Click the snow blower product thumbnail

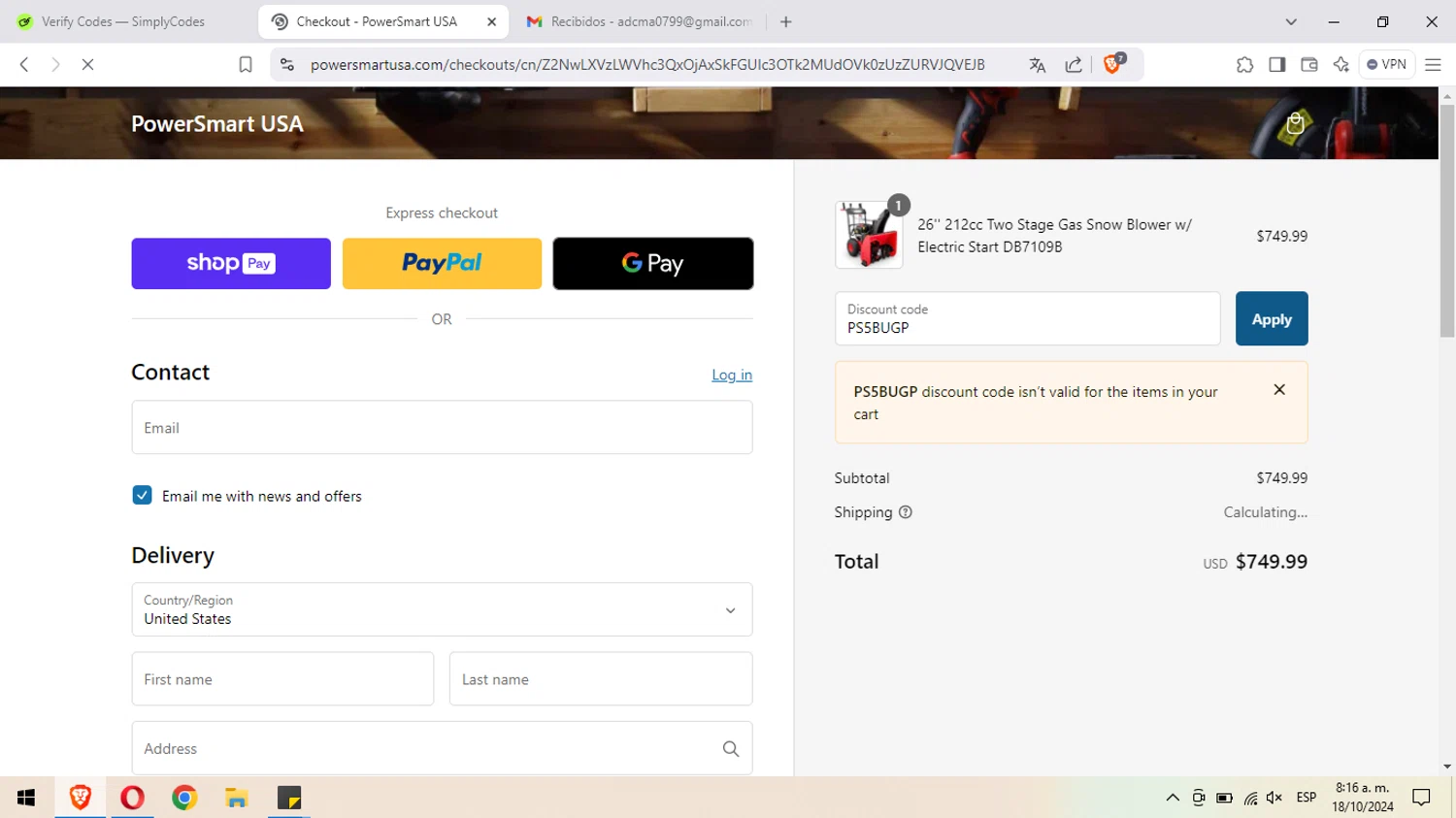(x=869, y=235)
